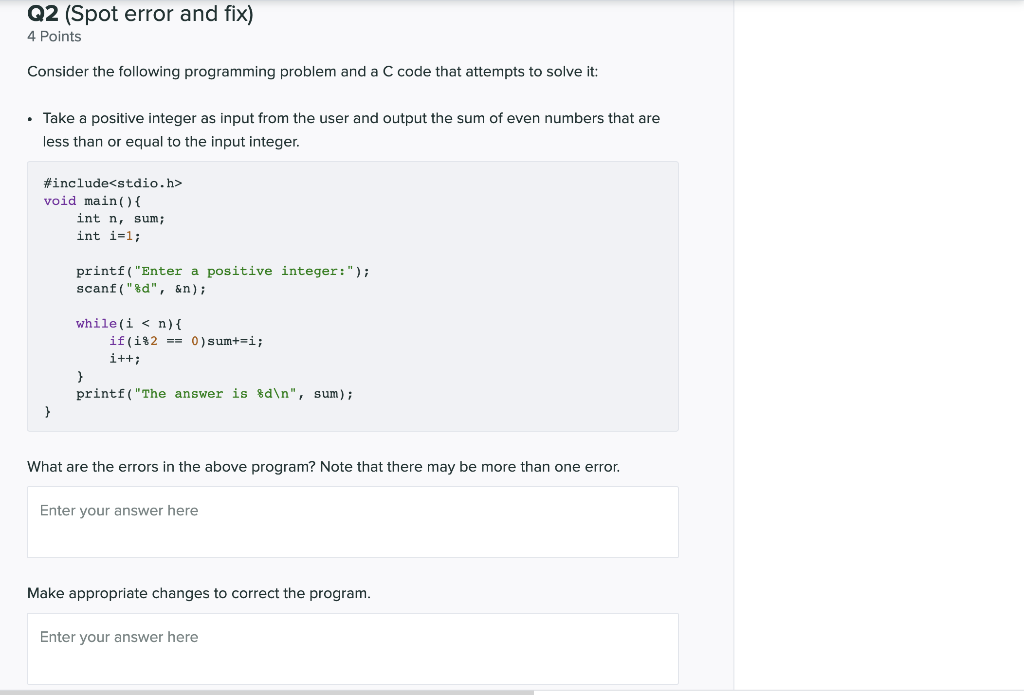Click the 'Take a positive integer as input' bullet
Screen dimensions: 1024x695
(351, 118)
